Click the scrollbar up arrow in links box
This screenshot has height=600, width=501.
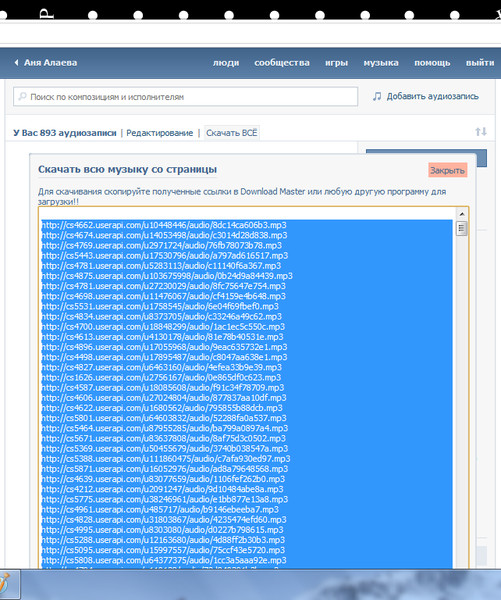[462, 214]
